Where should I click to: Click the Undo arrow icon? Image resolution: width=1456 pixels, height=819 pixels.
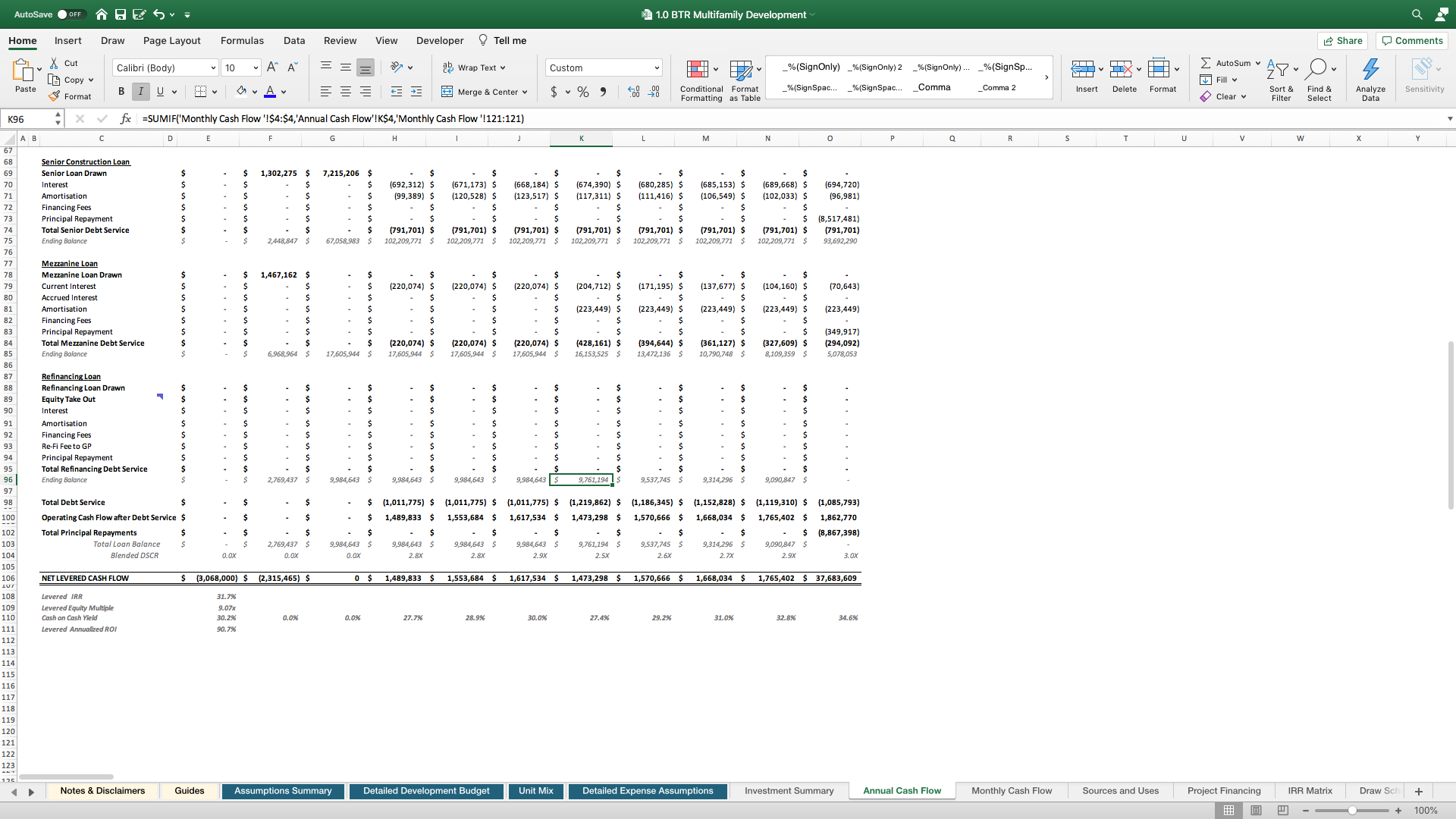(x=158, y=14)
